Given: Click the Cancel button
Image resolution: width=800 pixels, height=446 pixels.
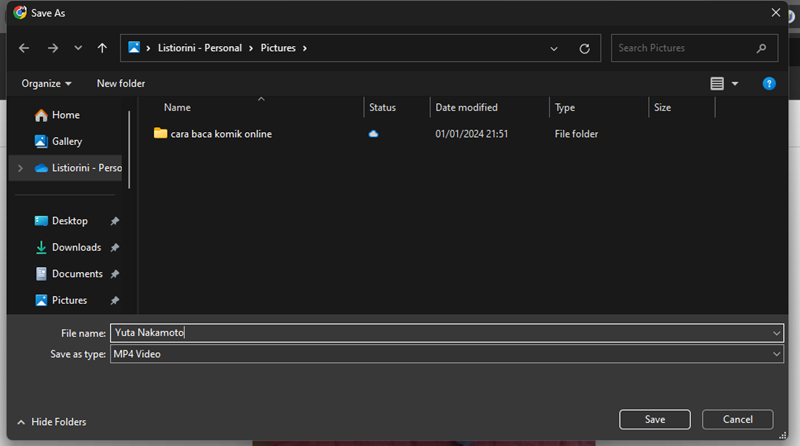Looking at the screenshot, I should (x=737, y=420).
